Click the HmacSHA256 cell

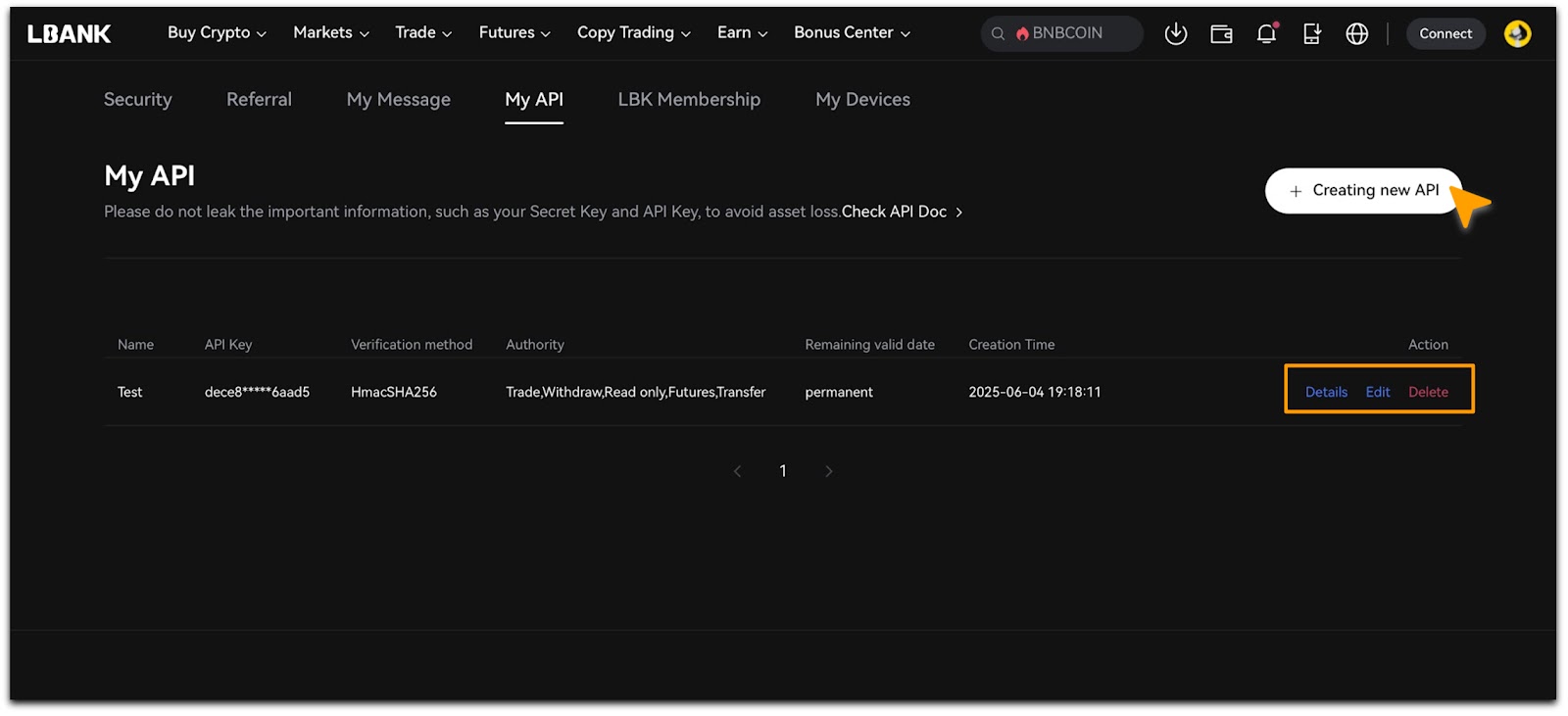(x=394, y=392)
